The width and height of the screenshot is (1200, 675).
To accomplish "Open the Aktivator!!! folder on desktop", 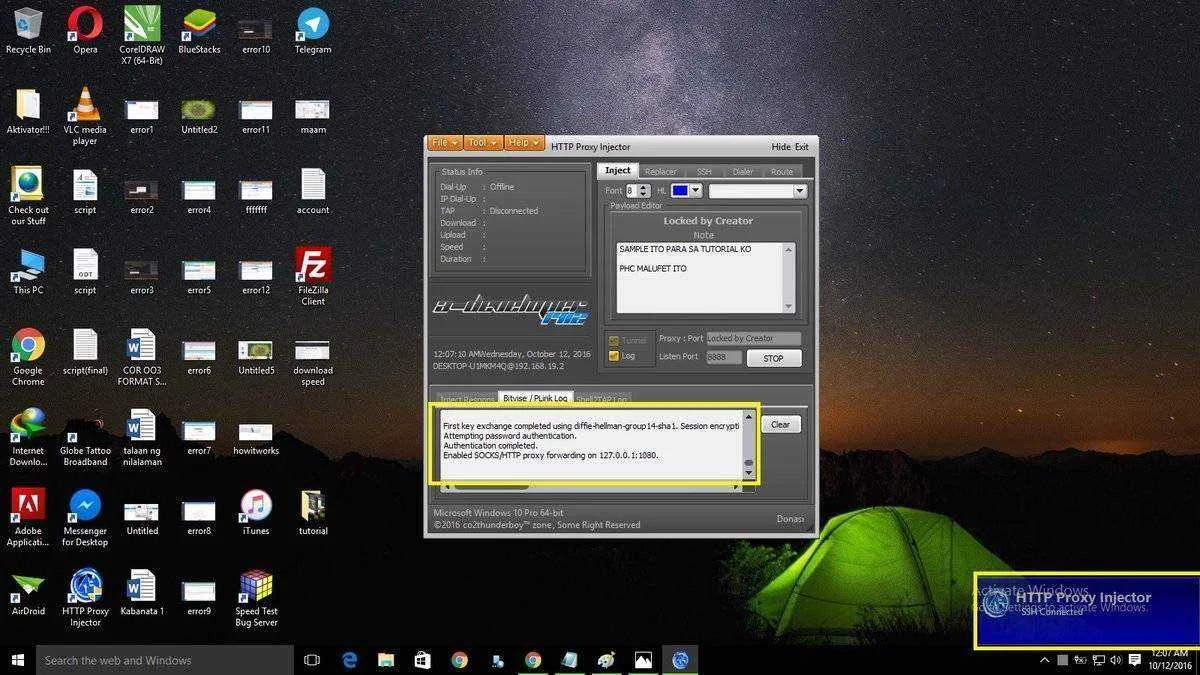I will (x=28, y=110).
